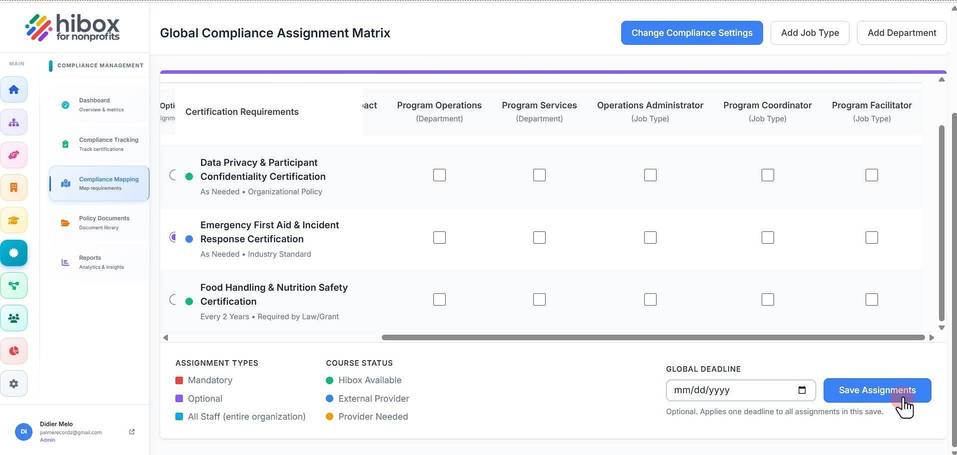Click the Add Department button
Viewport: 957px width, 455px height.
[x=901, y=33]
